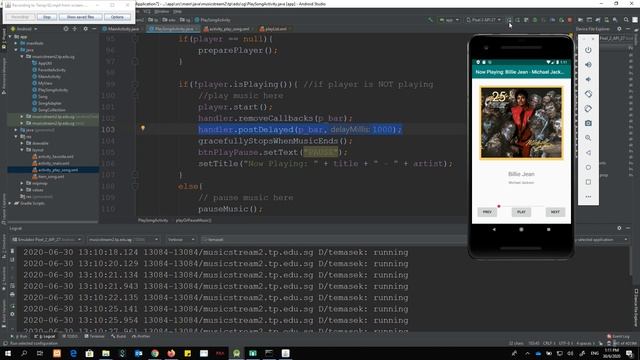This screenshot has width=640, height=360.
Task: Collapse the layout folder tree node
Action: pyautogui.click(x=22, y=150)
